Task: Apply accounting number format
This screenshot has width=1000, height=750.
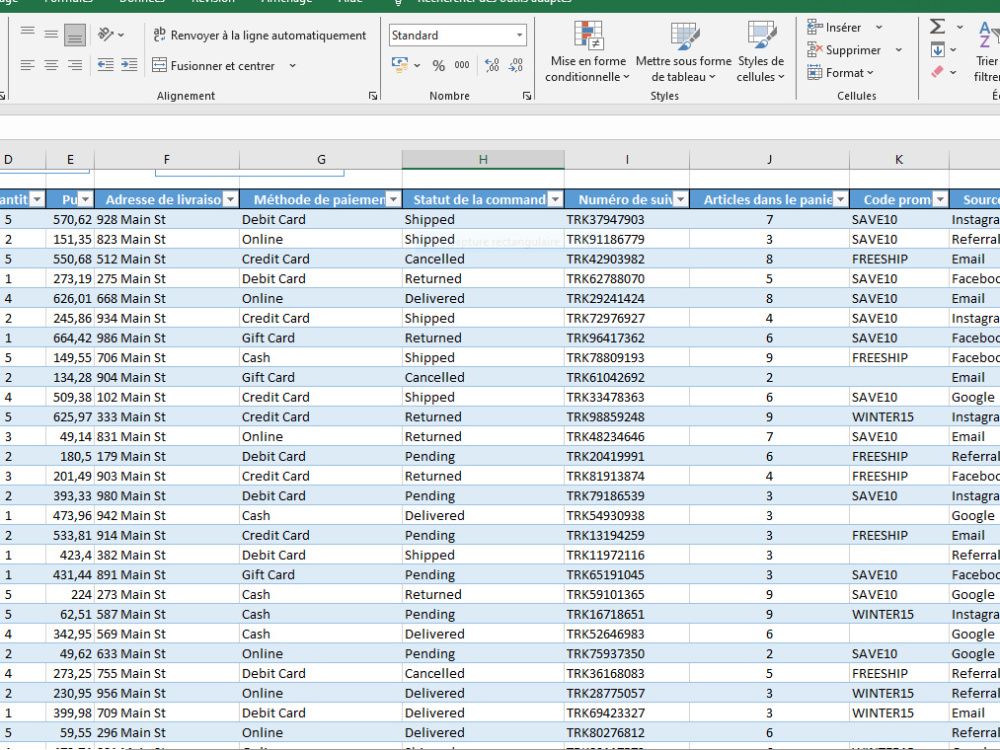Action: click(x=400, y=64)
